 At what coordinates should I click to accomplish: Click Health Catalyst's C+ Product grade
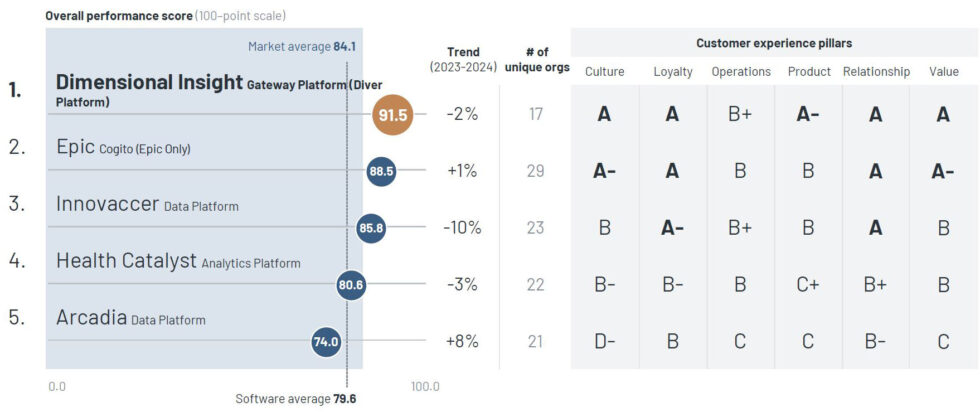point(808,285)
